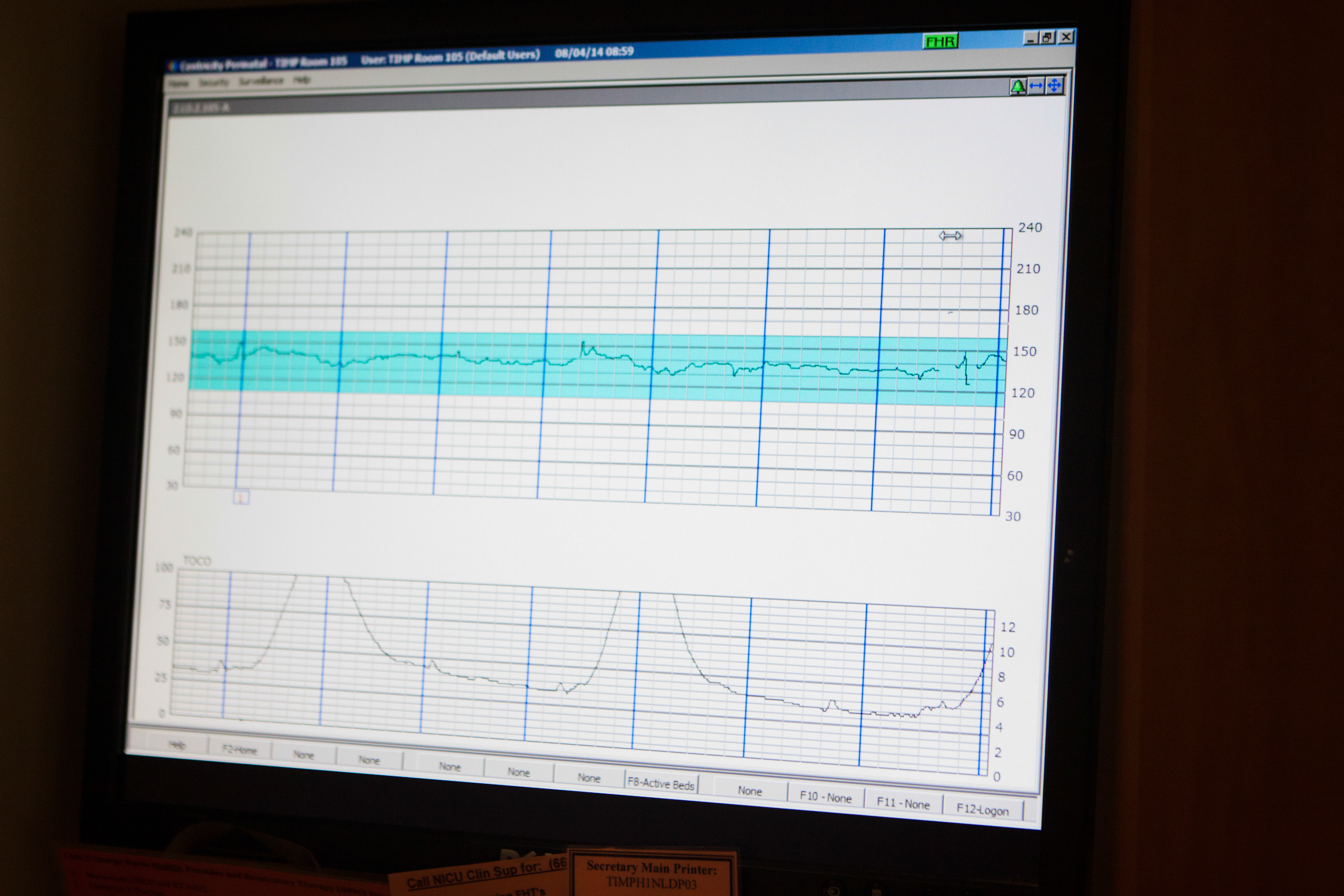This screenshot has width=1344, height=896.
Task: Restore down the application window
Action: pyautogui.click(x=1048, y=38)
